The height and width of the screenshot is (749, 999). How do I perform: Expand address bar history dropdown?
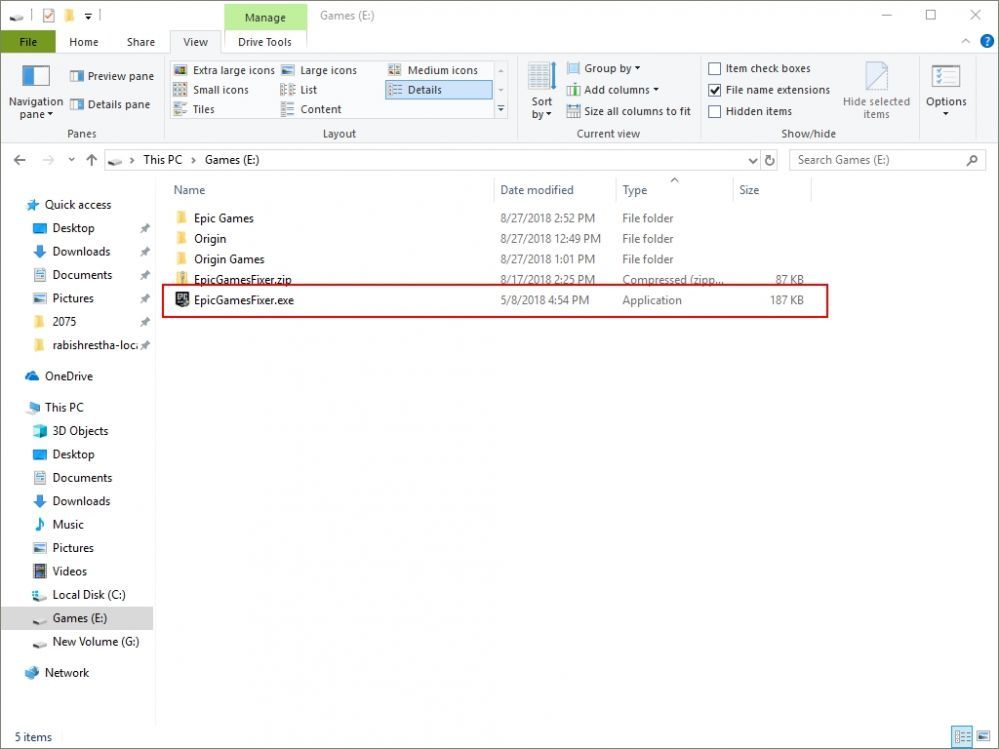coord(752,160)
